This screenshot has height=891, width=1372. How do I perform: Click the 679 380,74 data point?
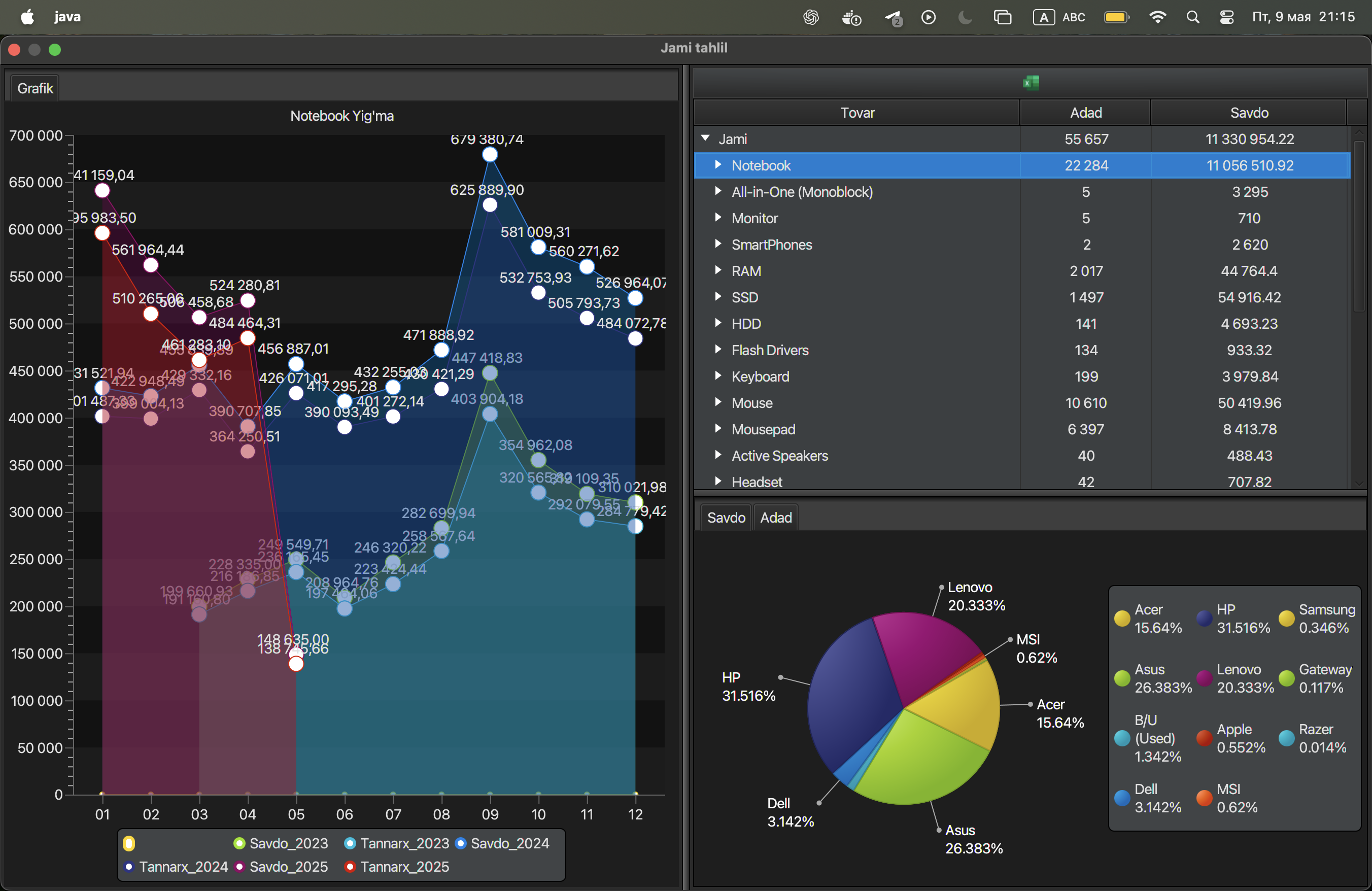coord(490,154)
